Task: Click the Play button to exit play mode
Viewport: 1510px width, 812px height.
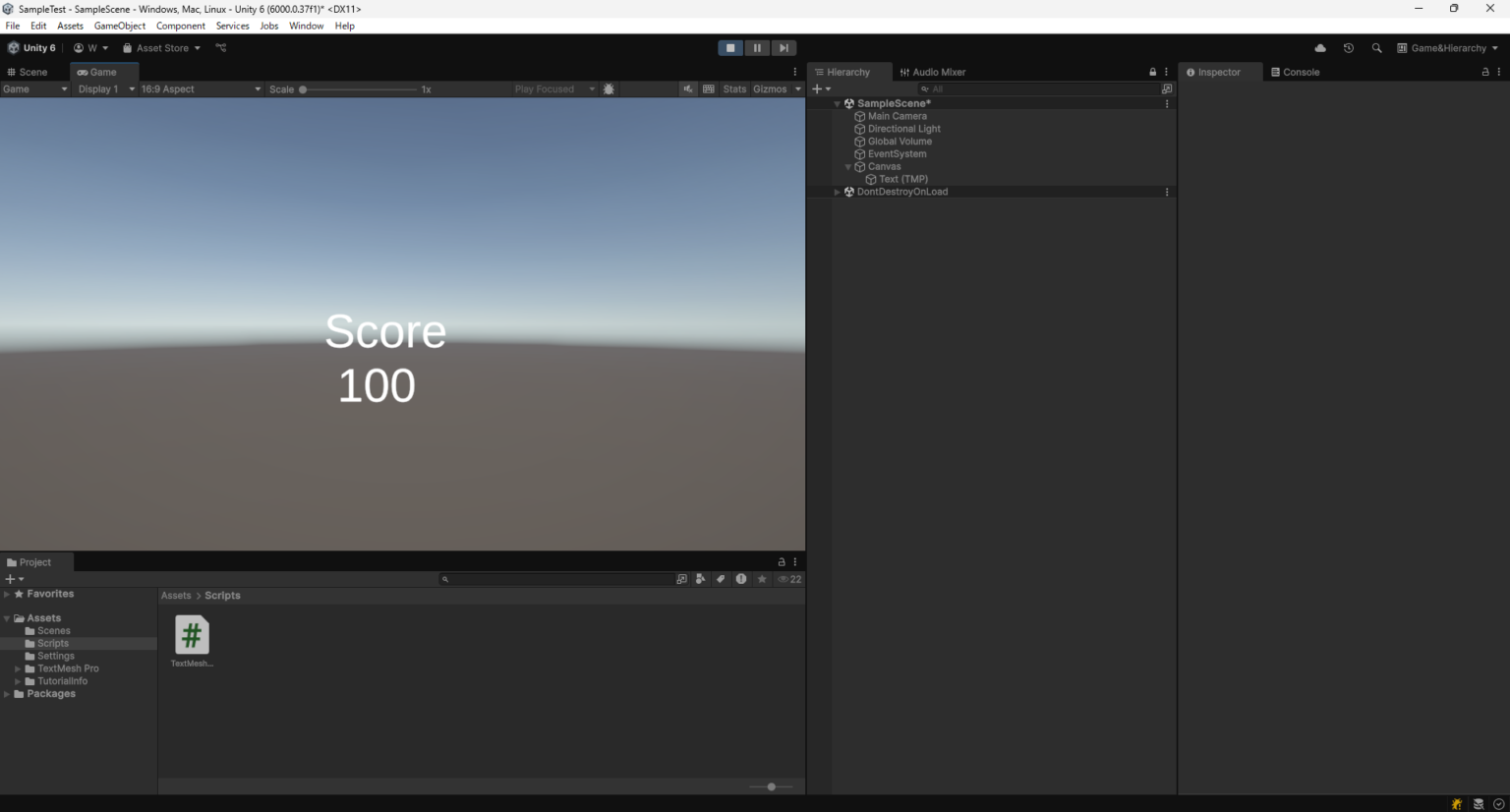Action: point(730,47)
